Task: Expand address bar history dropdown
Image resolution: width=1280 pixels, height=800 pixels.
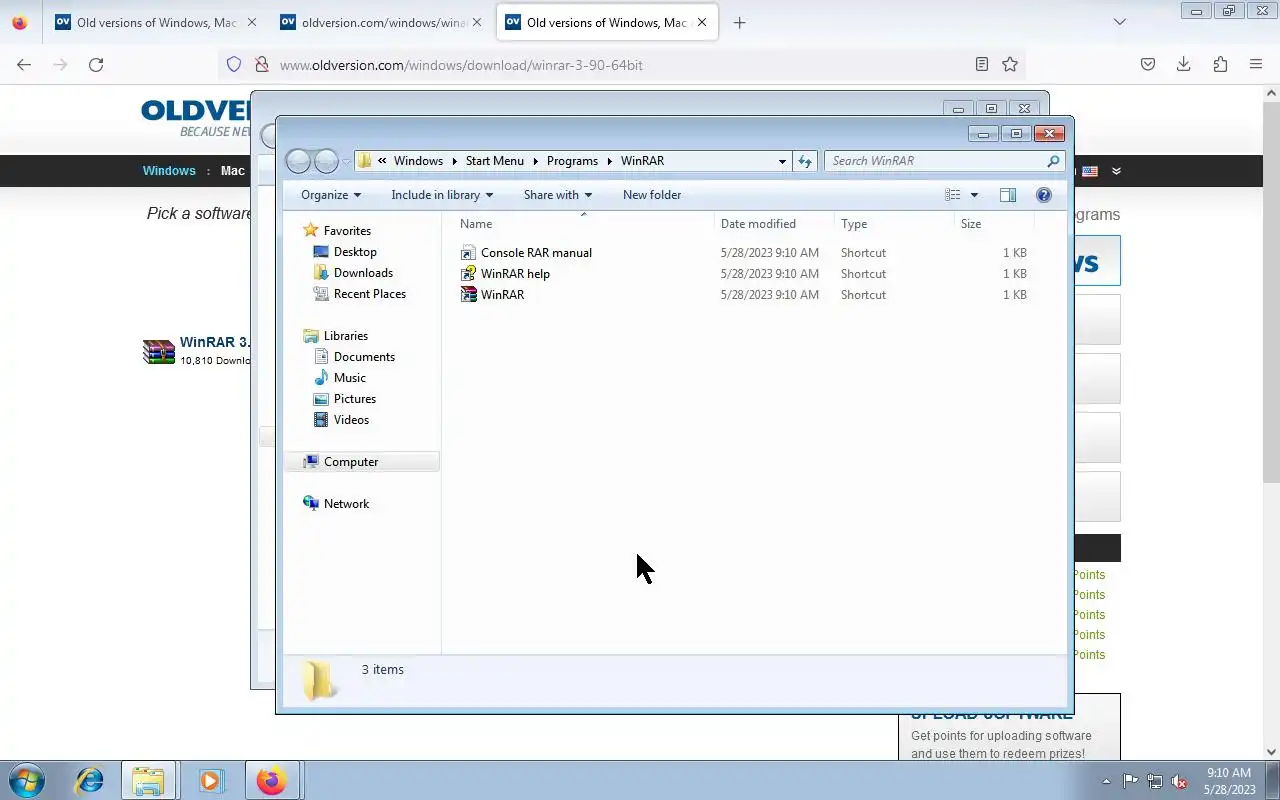Action: tap(782, 161)
